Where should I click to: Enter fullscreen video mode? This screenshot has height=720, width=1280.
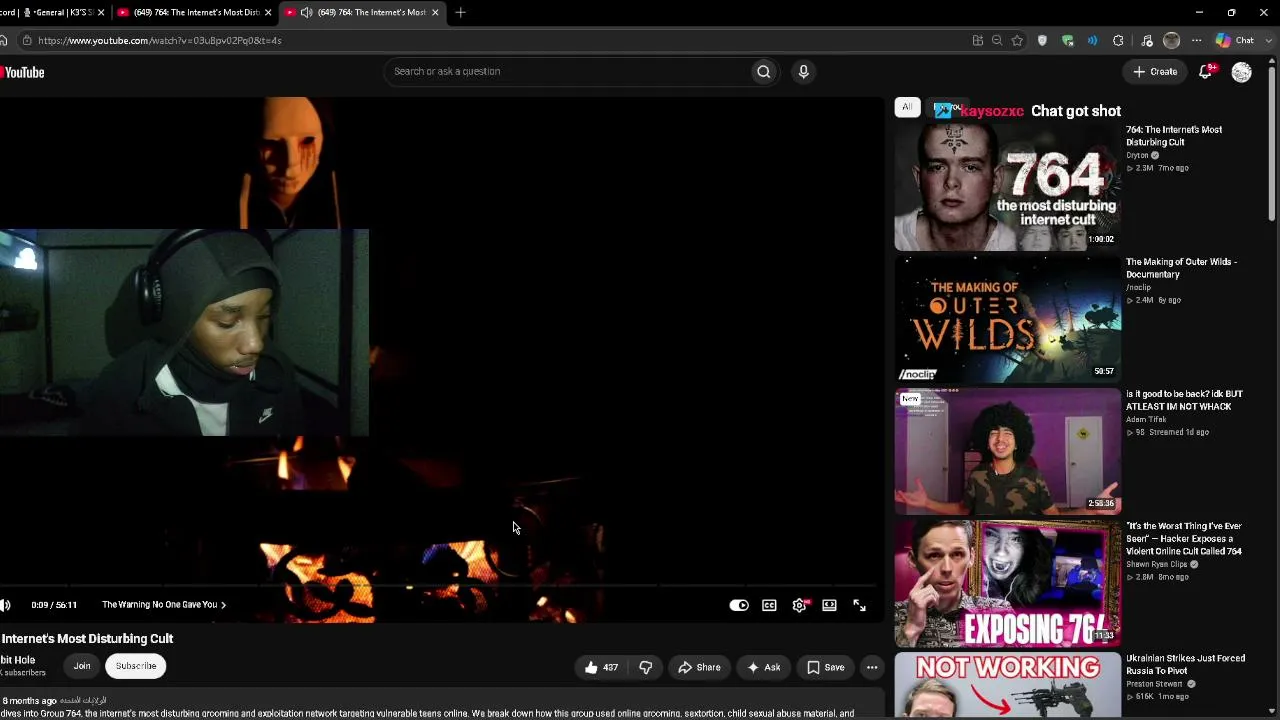[x=859, y=605]
